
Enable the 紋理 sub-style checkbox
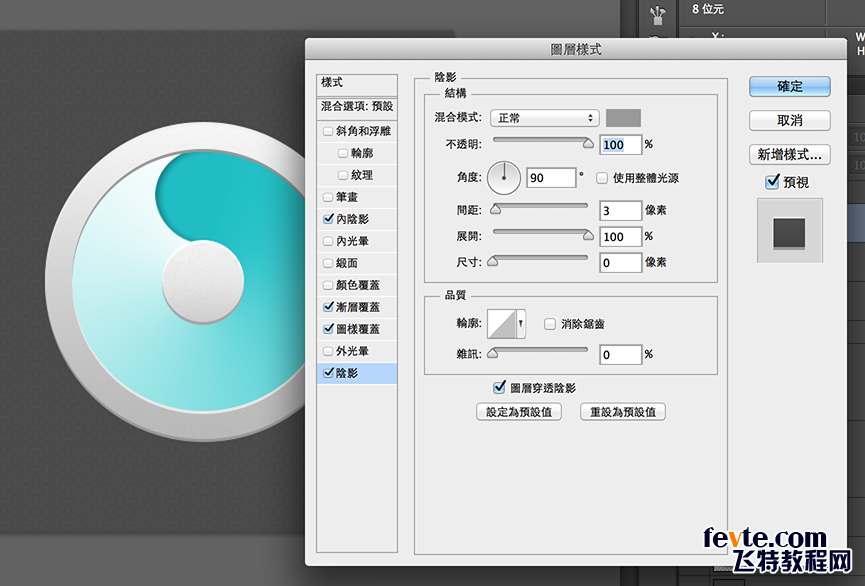click(343, 175)
